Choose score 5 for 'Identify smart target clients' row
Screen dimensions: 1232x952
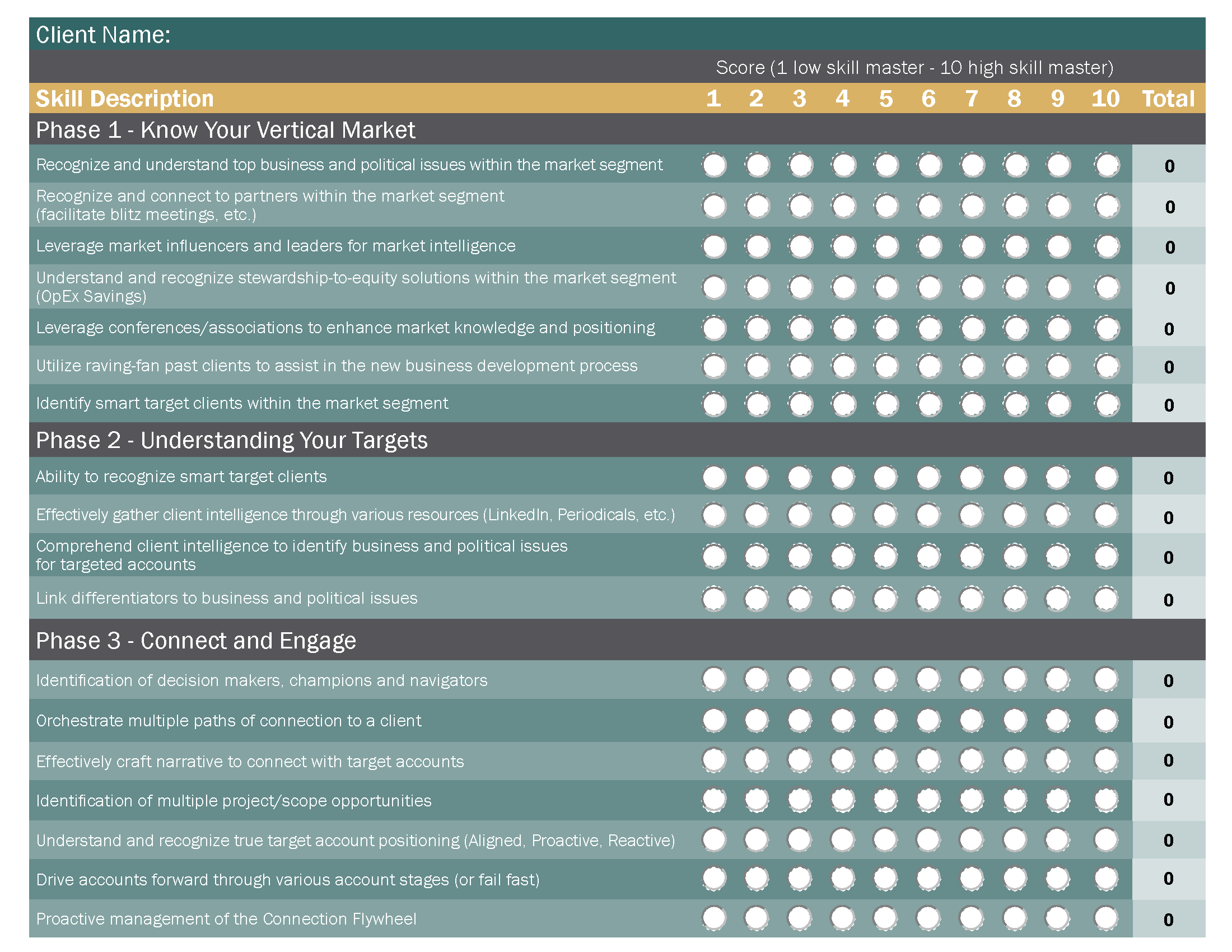coord(886,404)
